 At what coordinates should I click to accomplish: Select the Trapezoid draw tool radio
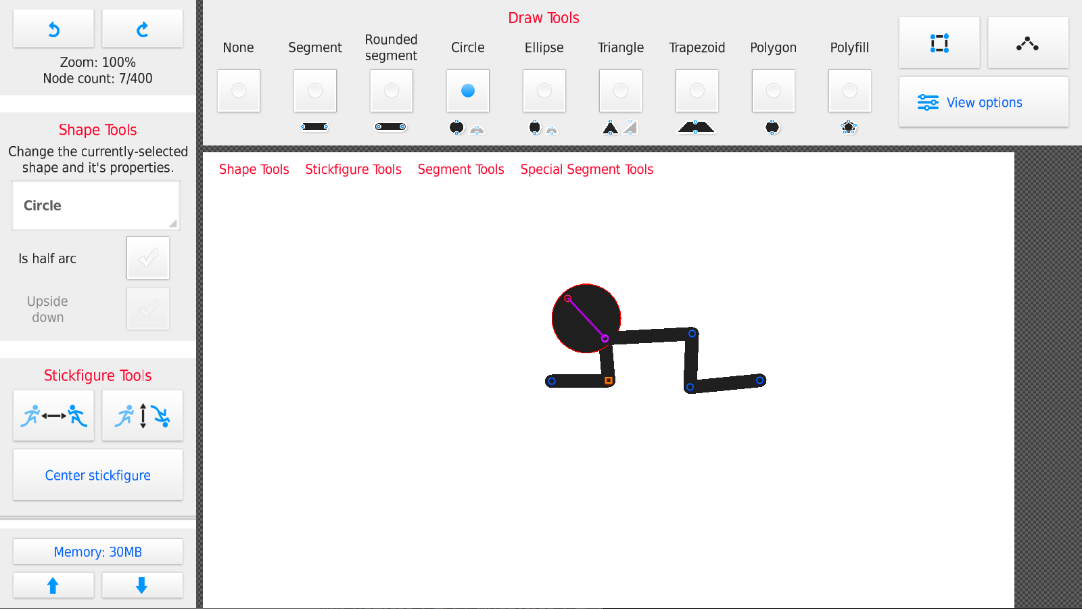coord(697,90)
